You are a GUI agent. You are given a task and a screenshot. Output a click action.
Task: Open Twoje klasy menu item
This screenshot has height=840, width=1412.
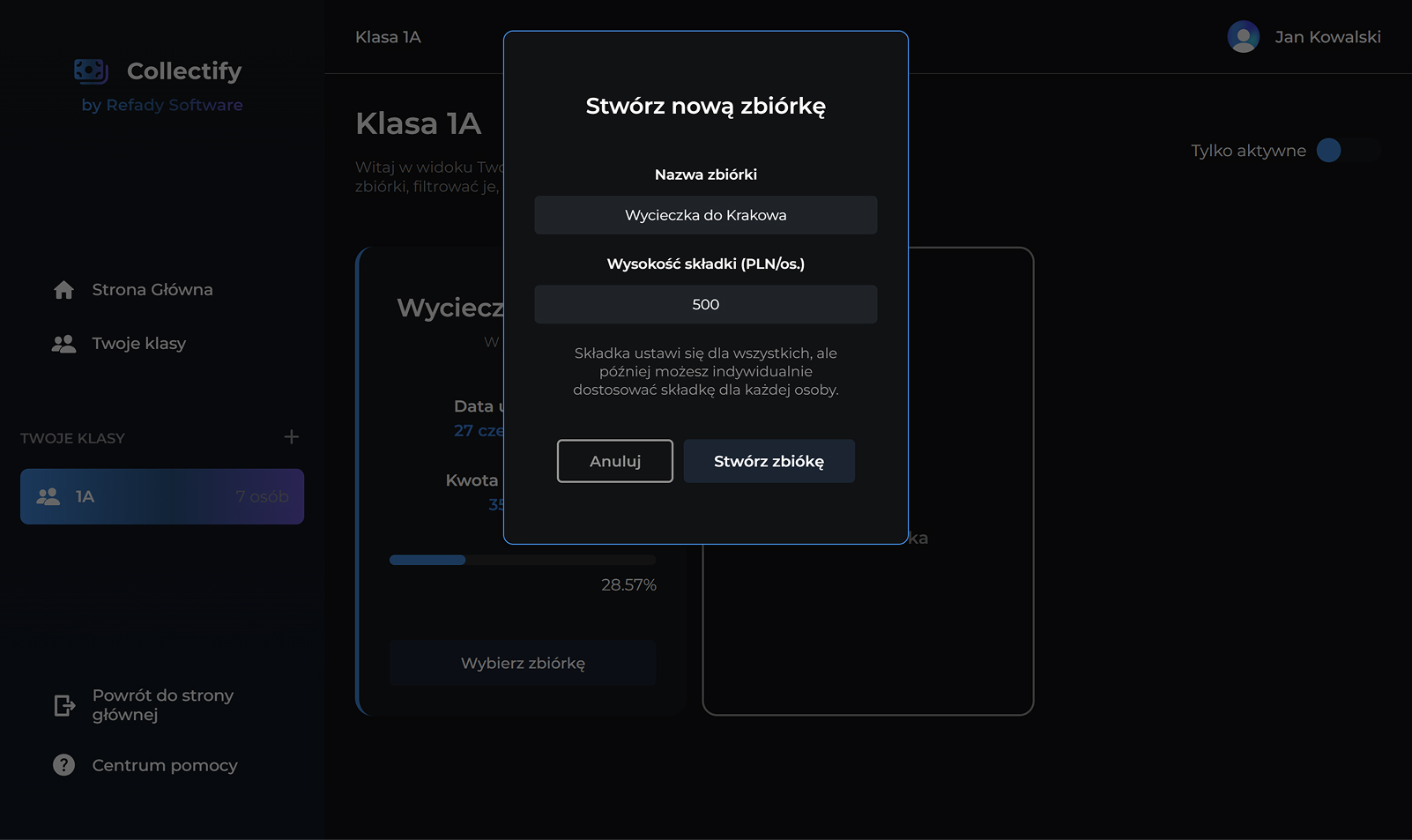tap(138, 344)
